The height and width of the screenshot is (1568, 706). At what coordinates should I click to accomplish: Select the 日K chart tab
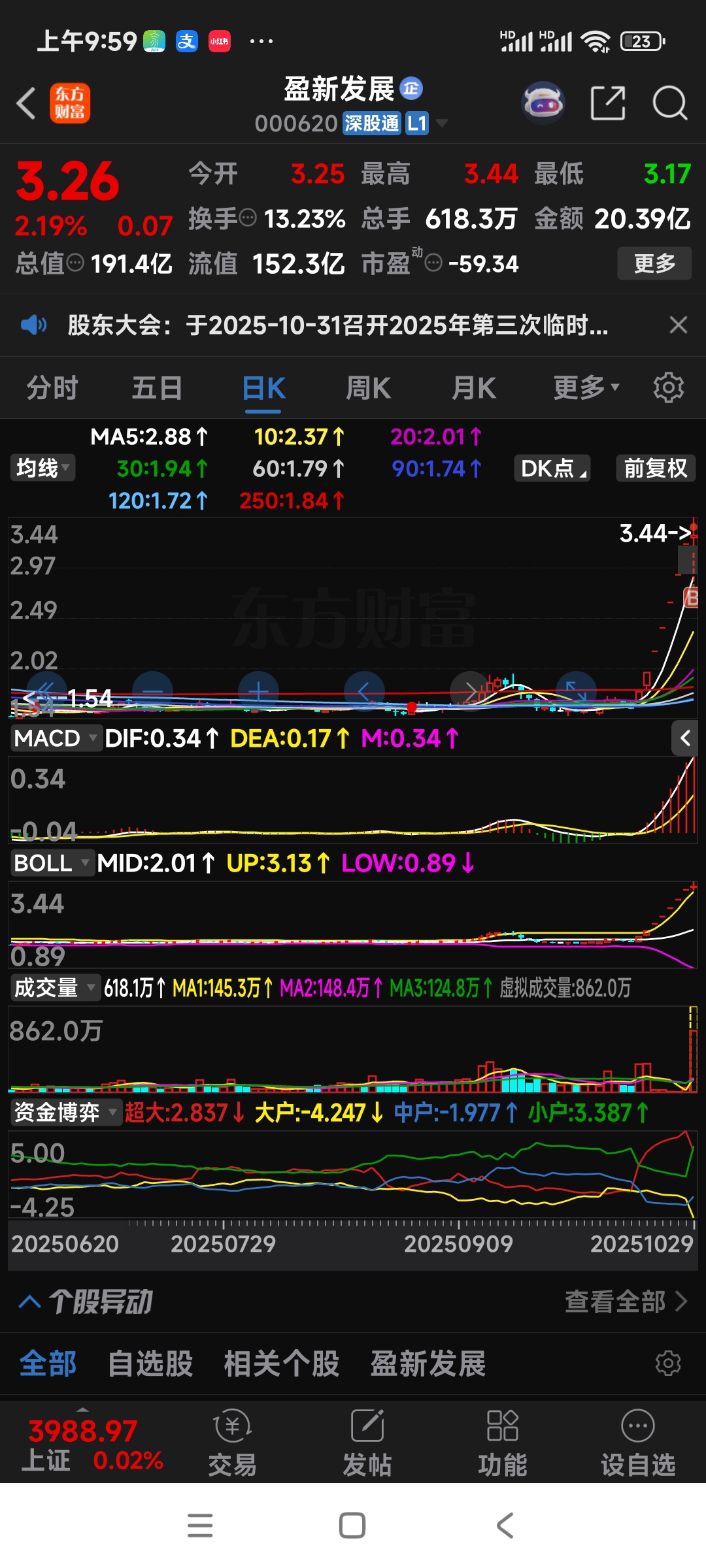coord(263,387)
